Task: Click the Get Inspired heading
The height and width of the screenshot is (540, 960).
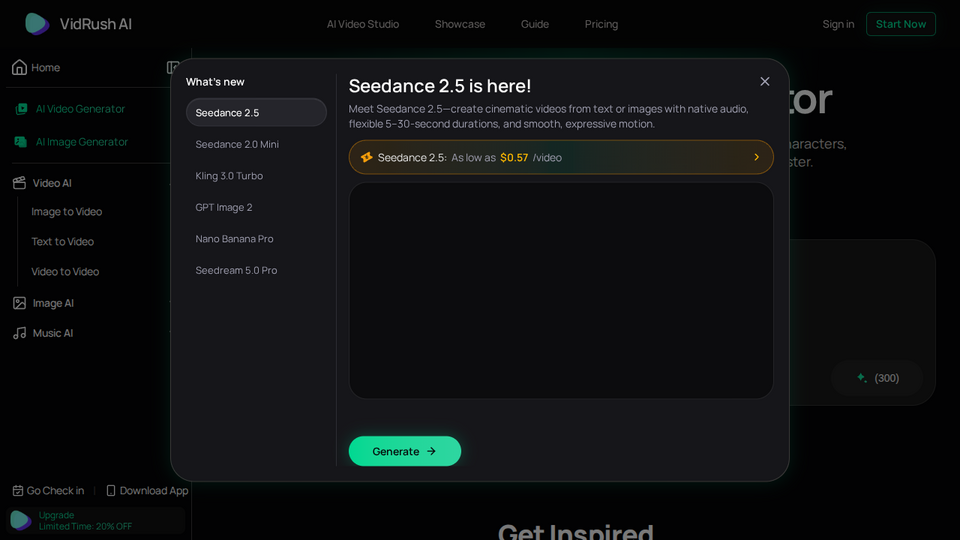Action: click(576, 531)
